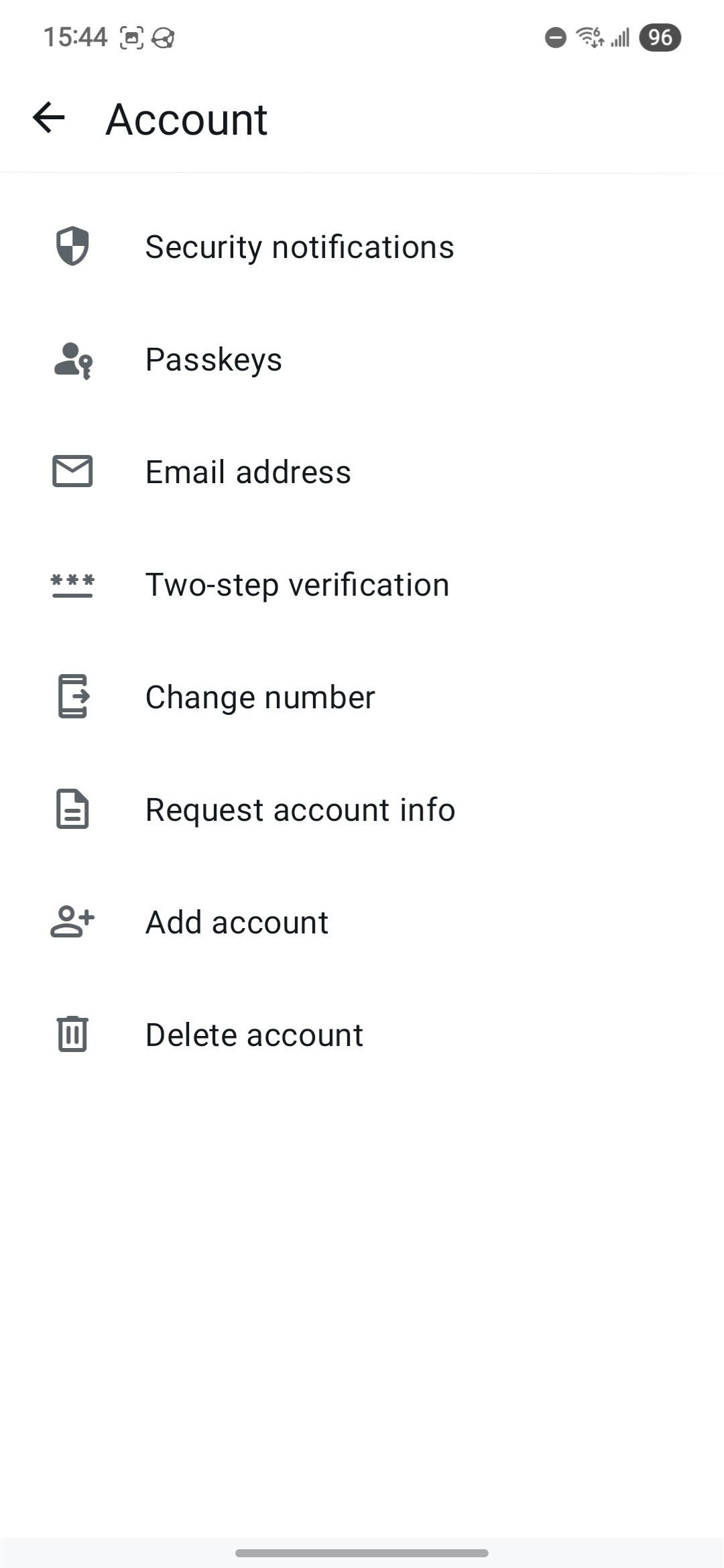This screenshot has width=724, height=1568.
Task: Click the Account title header
Action: click(186, 119)
